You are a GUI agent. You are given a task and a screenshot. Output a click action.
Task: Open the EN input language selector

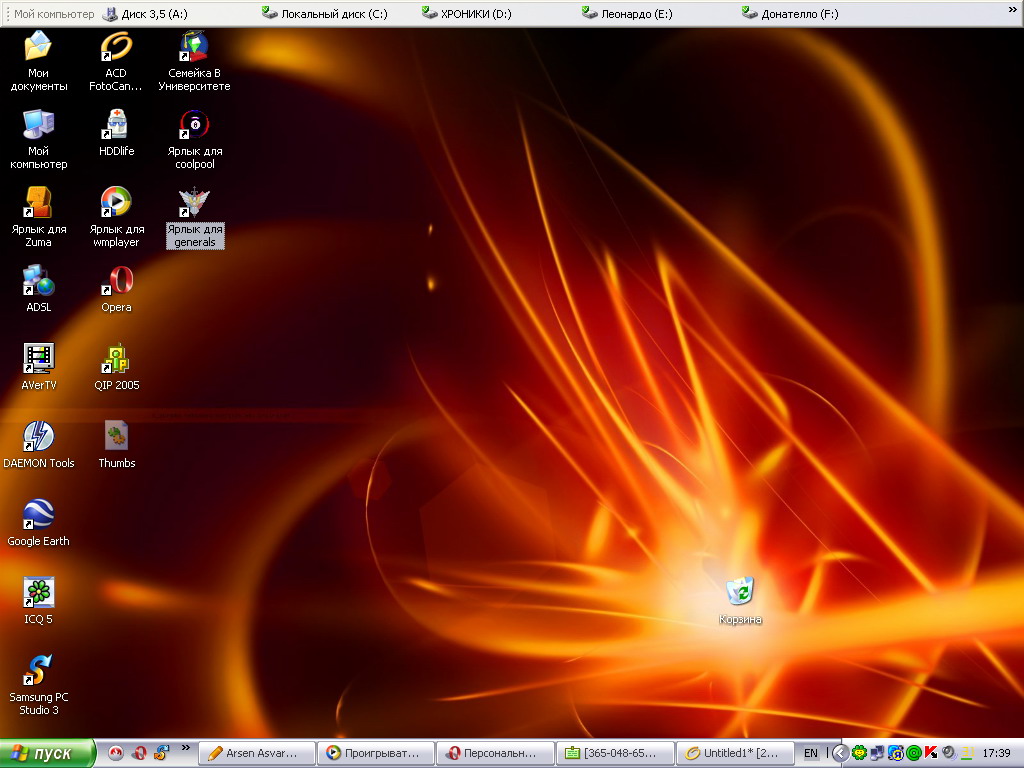810,753
